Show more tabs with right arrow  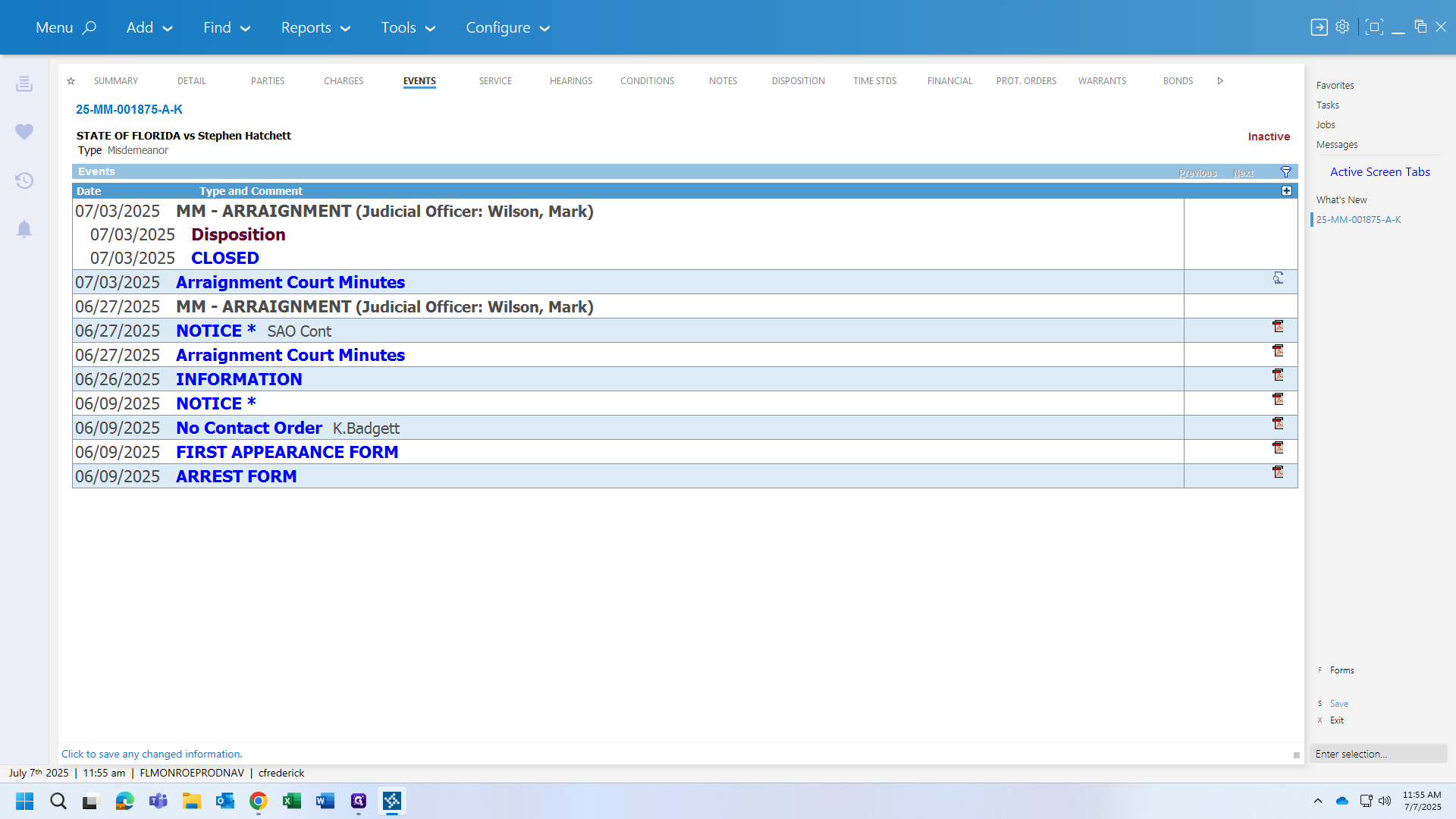[1220, 81]
